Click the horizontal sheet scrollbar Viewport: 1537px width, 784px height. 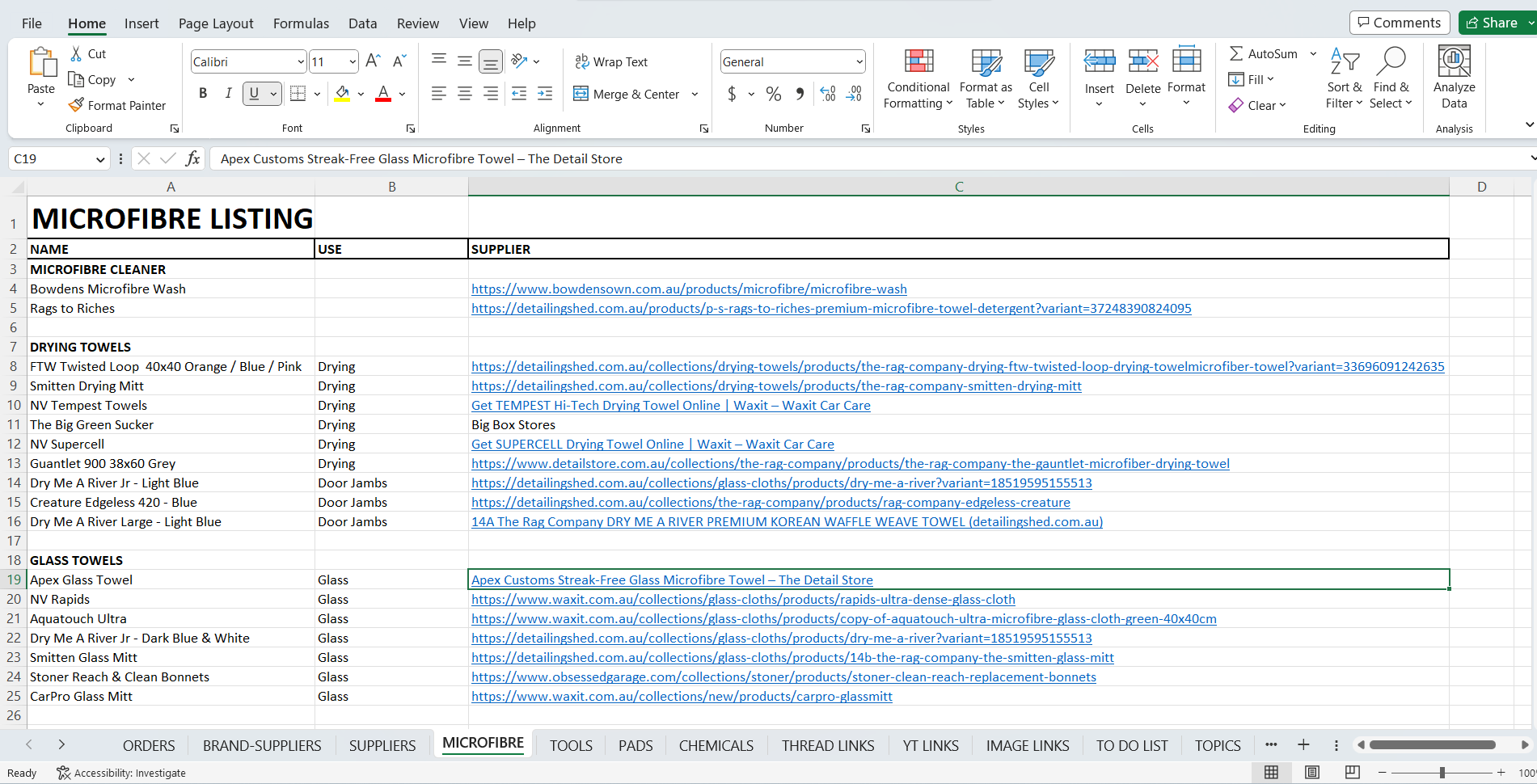pos(1432,744)
